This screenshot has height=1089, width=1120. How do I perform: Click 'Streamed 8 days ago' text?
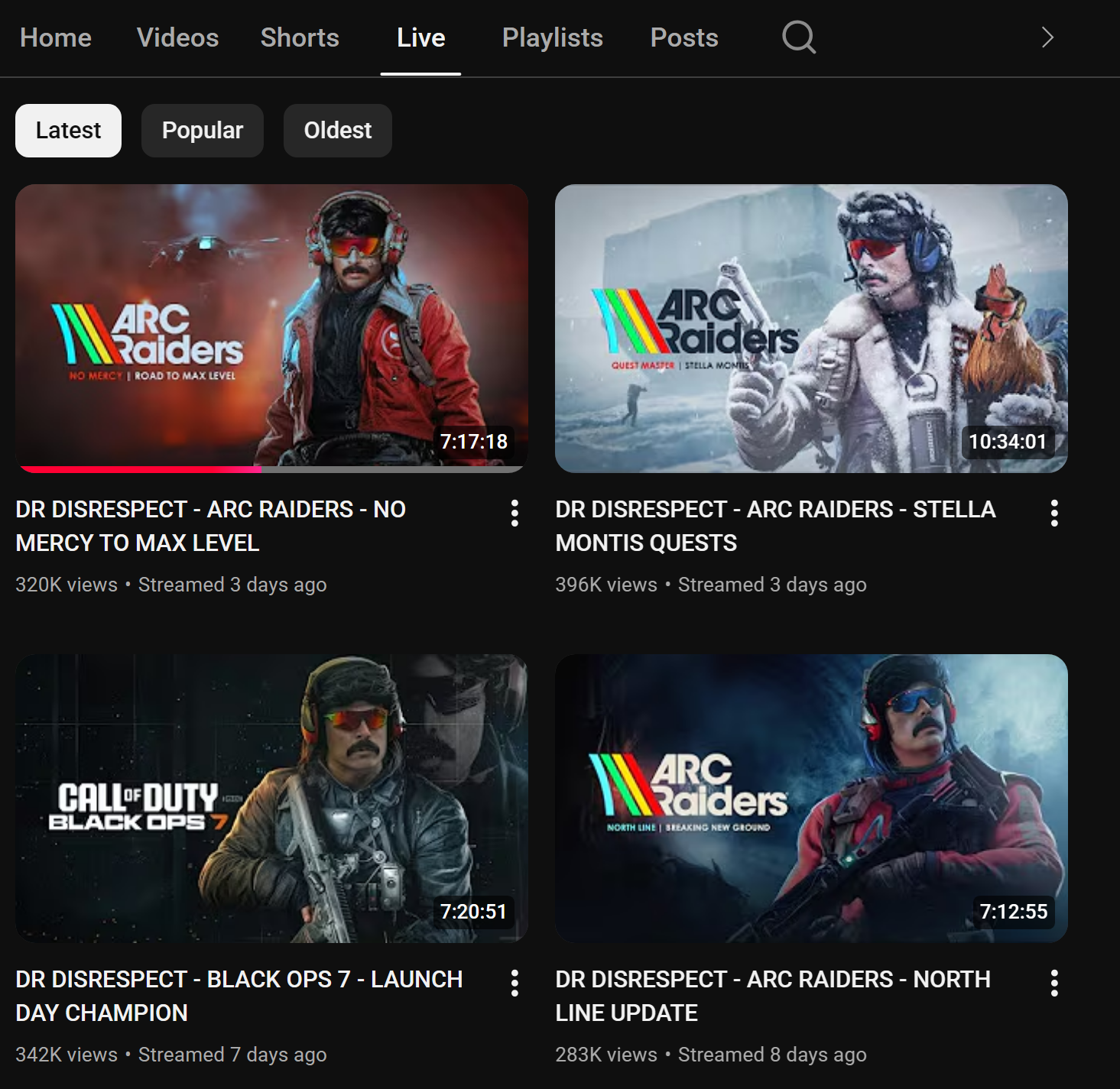pyautogui.click(x=772, y=1055)
